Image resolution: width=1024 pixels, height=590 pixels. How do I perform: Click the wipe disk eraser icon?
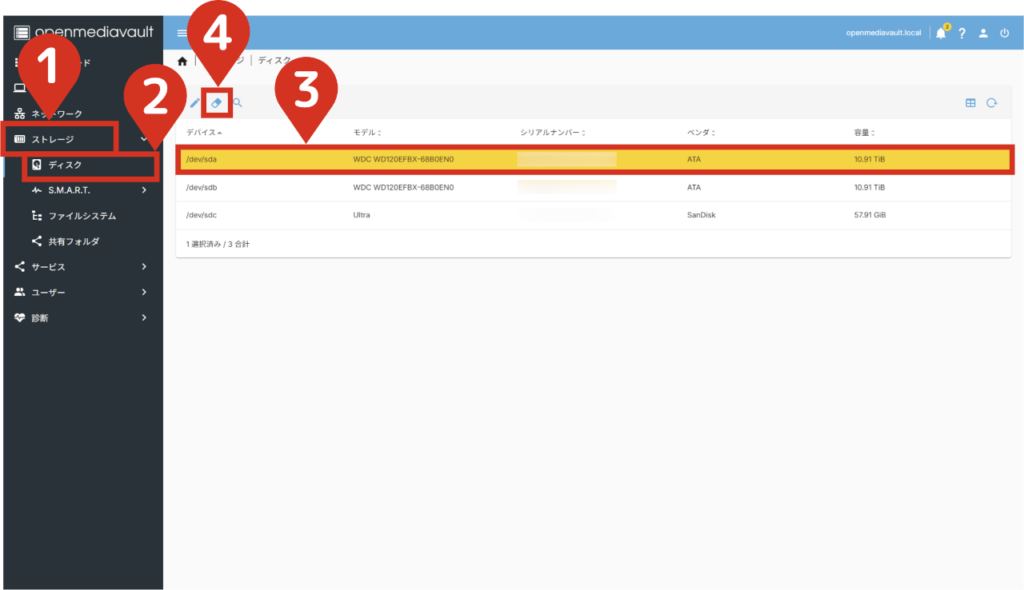click(x=217, y=103)
